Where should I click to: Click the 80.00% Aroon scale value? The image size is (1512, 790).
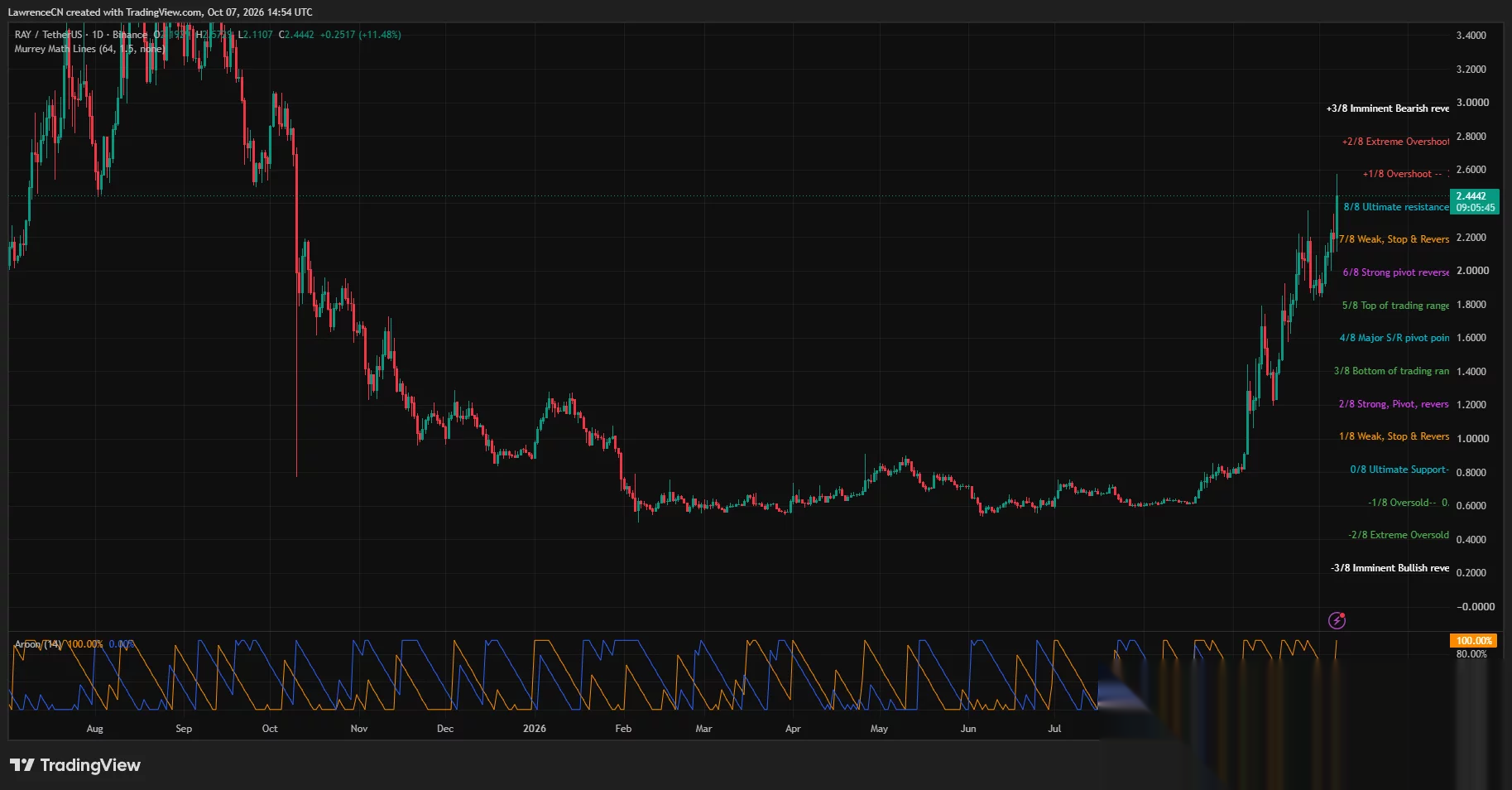(x=1471, y=654)
